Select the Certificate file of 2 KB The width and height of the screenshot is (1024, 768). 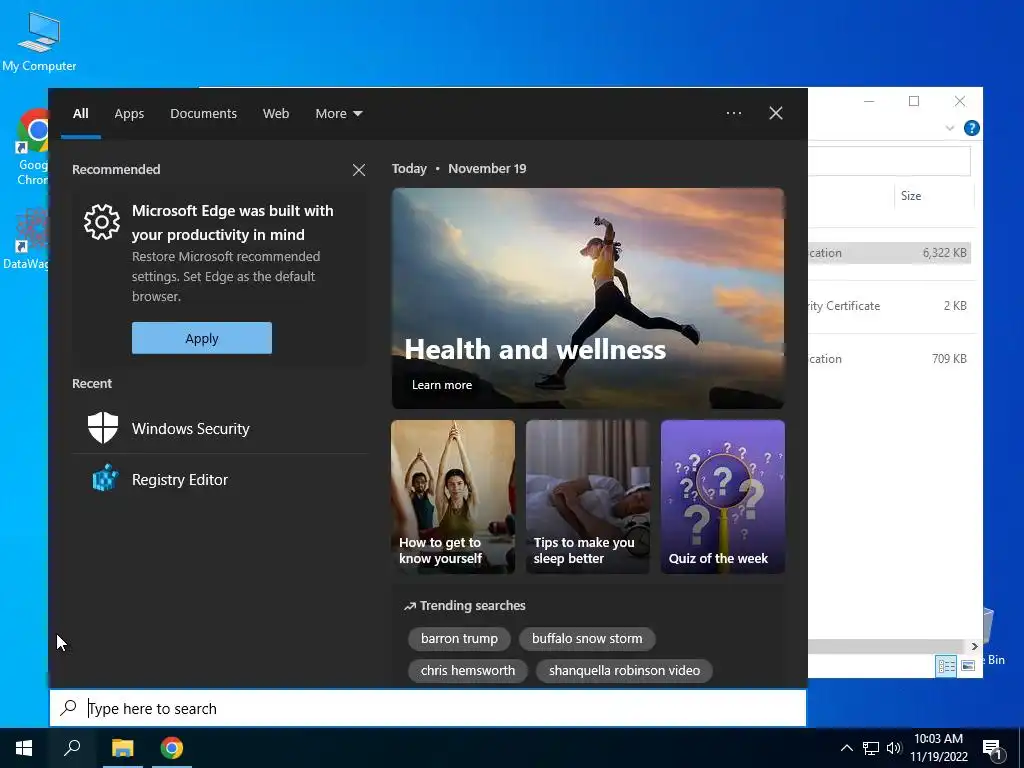tap(889, 306)
